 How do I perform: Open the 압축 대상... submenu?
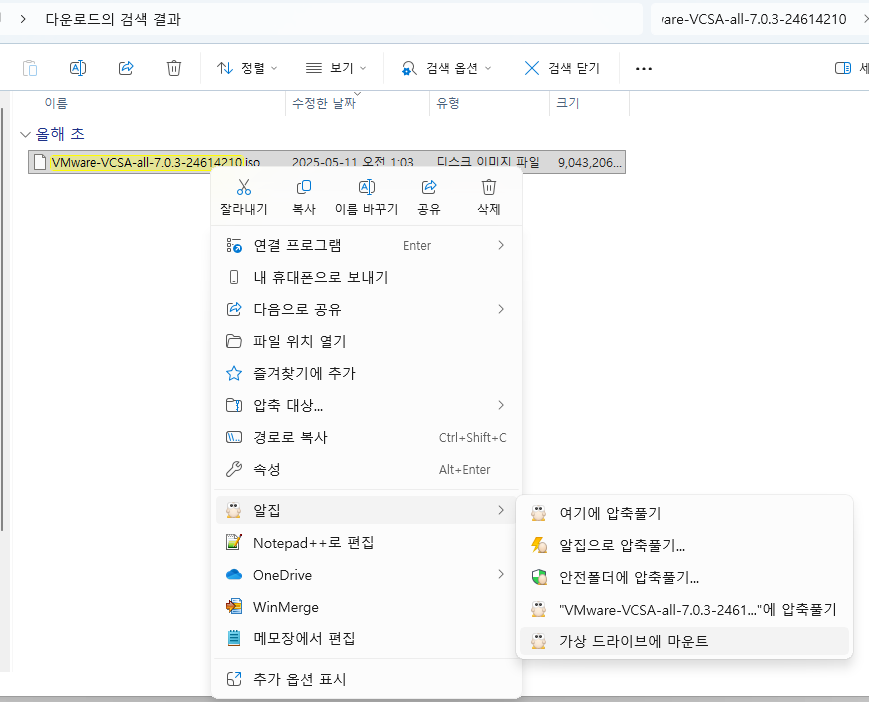click(x=366, y=405)
